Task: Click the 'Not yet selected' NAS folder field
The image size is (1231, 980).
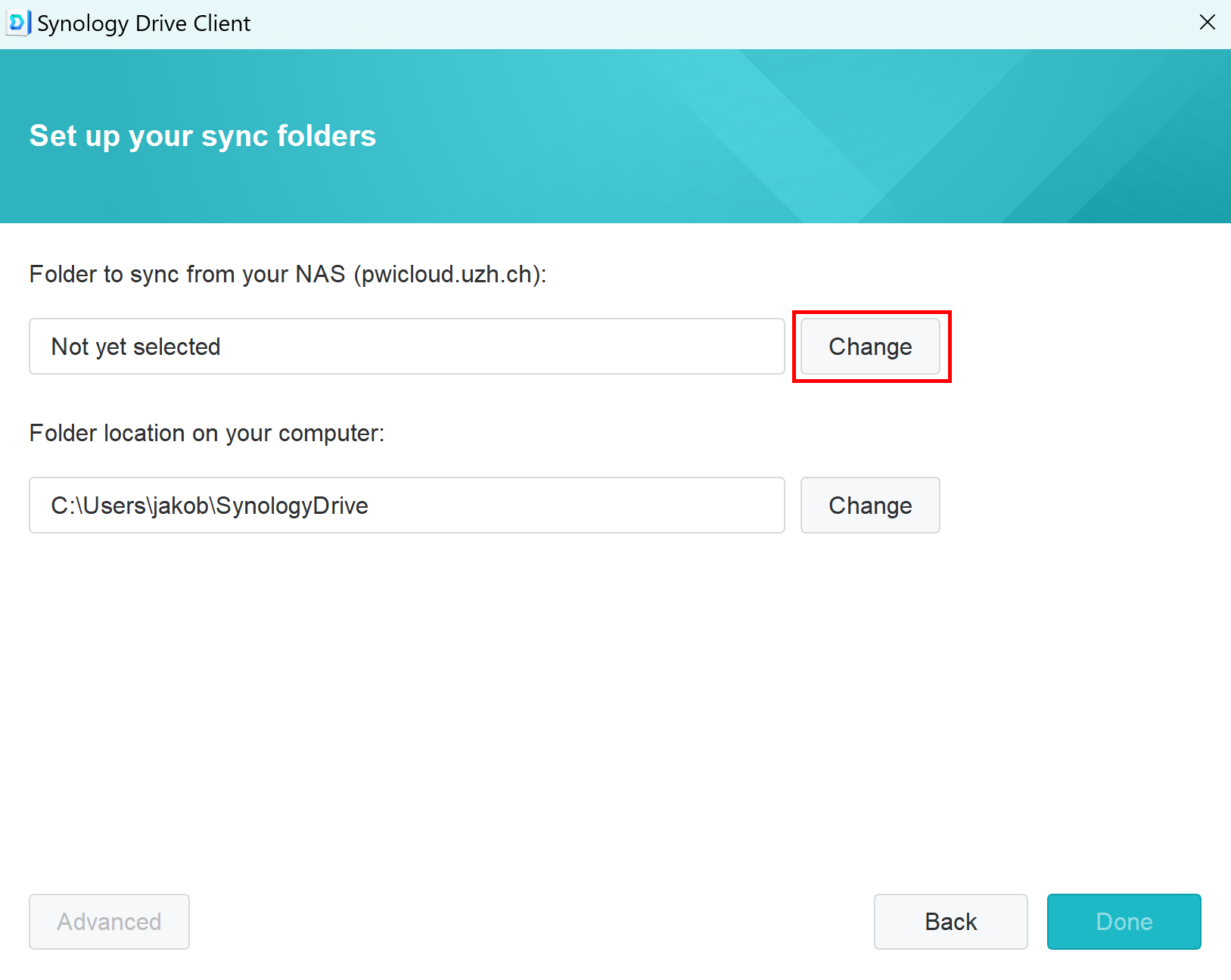Action: click(x=407, y=347)
